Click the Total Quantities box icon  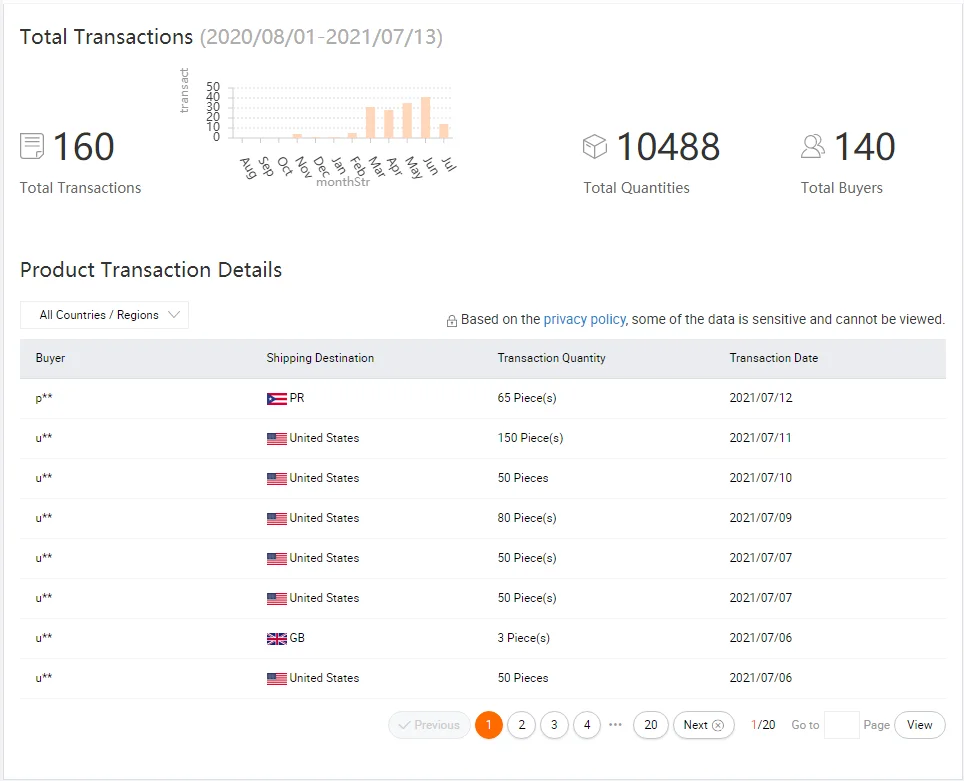pyautogui.click(x=595, y=147)
